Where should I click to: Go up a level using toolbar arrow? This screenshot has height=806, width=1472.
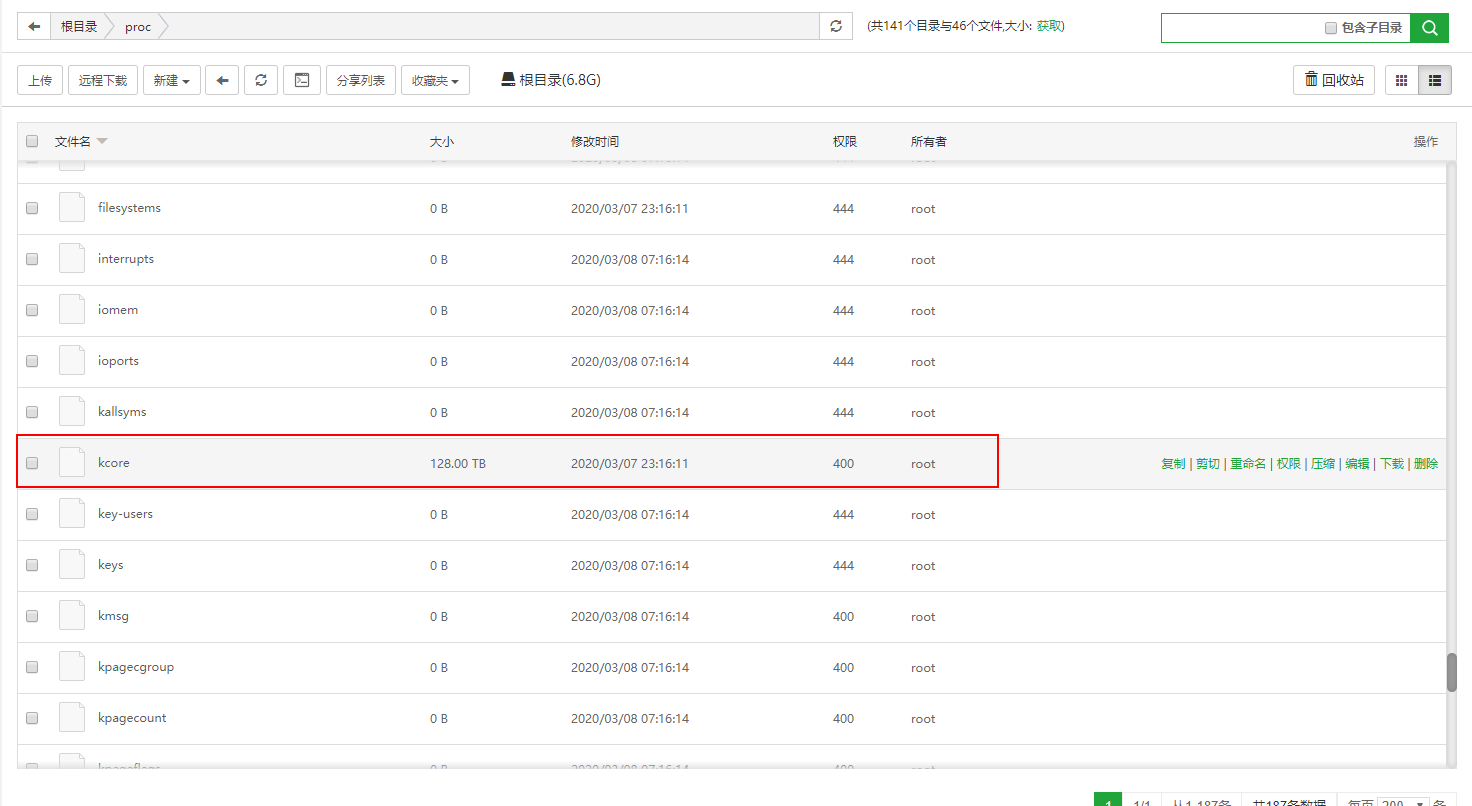(x=222, y=80)
